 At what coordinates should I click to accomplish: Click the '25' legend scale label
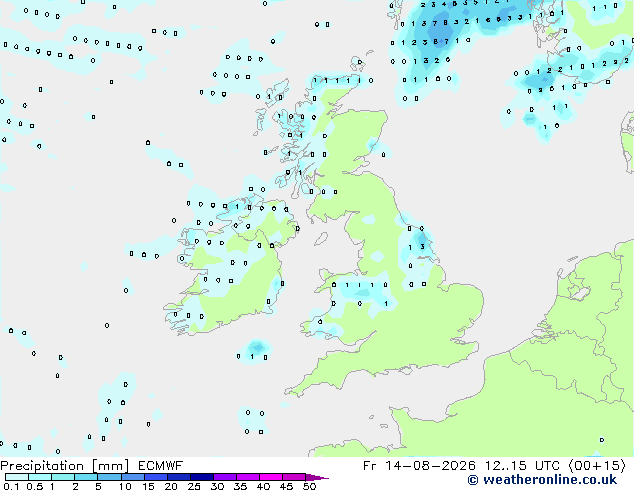click(194, 486)
